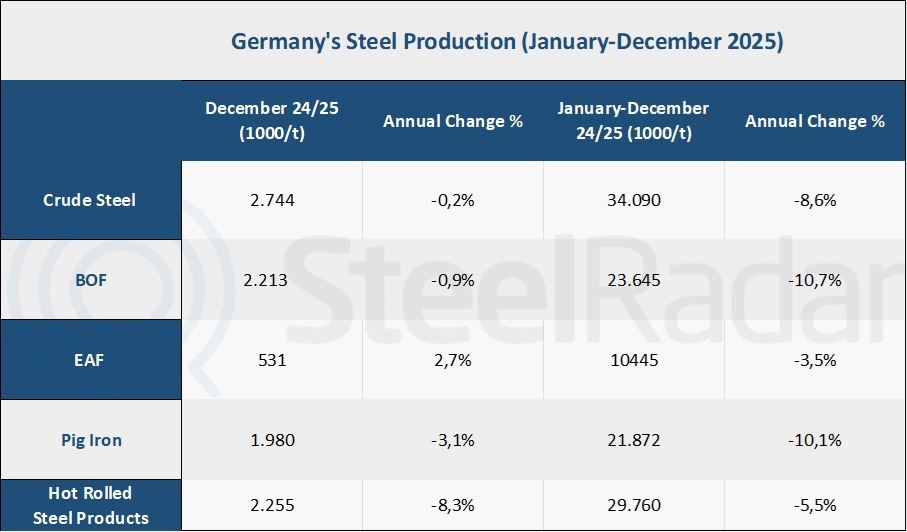Select the January-December 24/25 column header
The height and width of the screenshot is (532, 907).
634,121
